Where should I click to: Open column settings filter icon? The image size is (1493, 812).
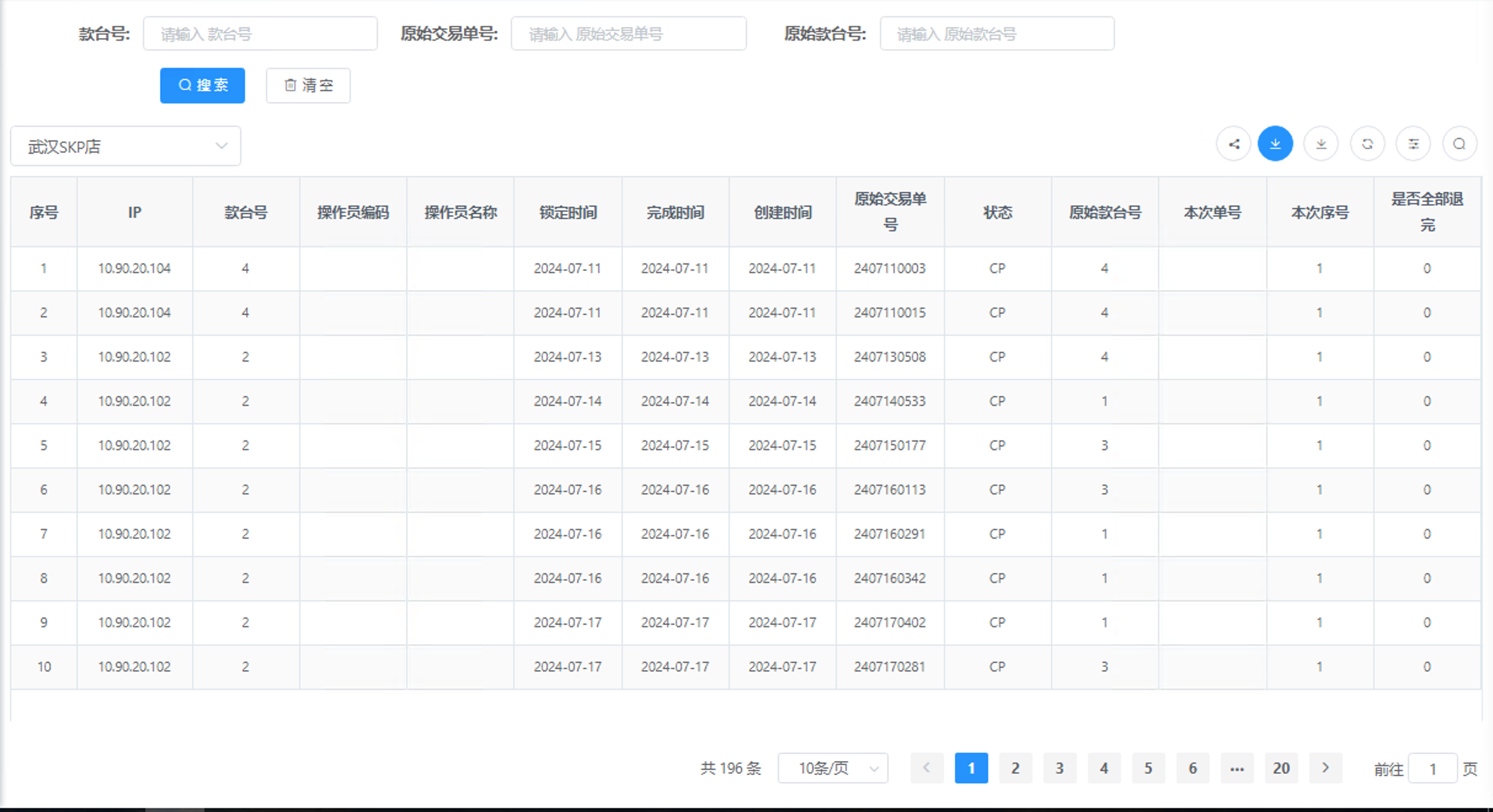(x=1414, y=144)
